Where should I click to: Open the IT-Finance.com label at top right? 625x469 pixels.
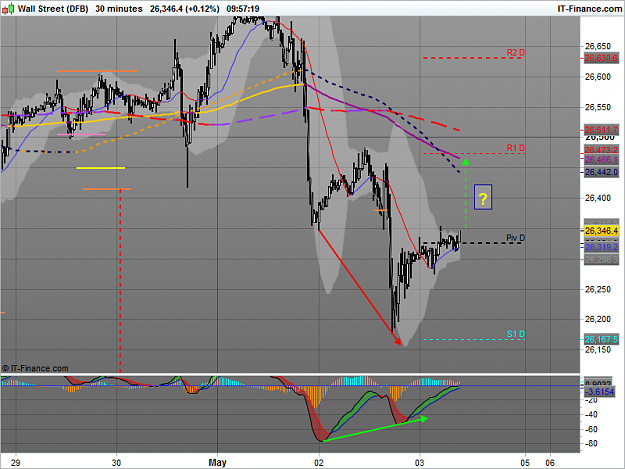coord(590,9)
